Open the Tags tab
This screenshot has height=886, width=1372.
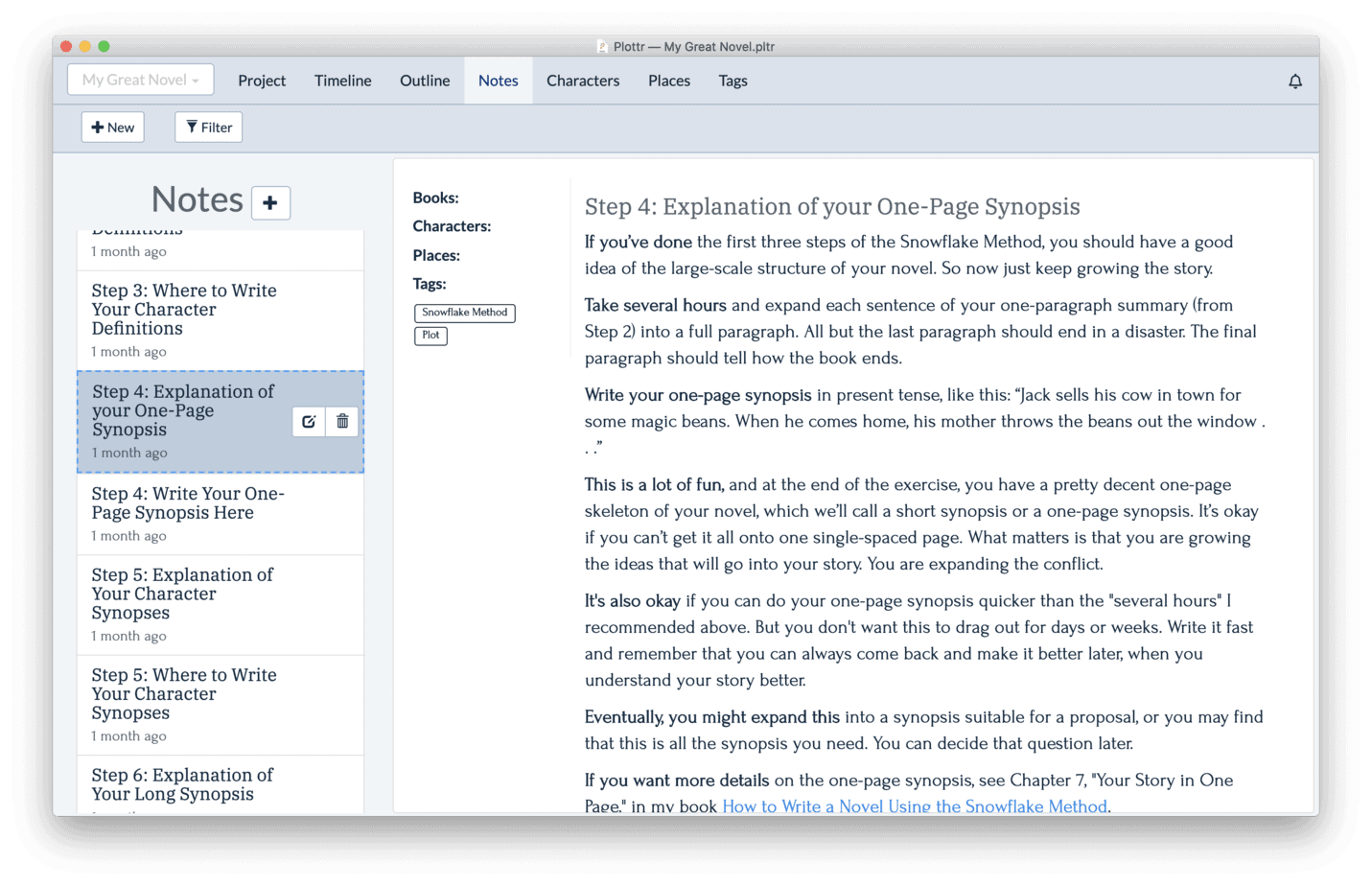coord(733,81)
